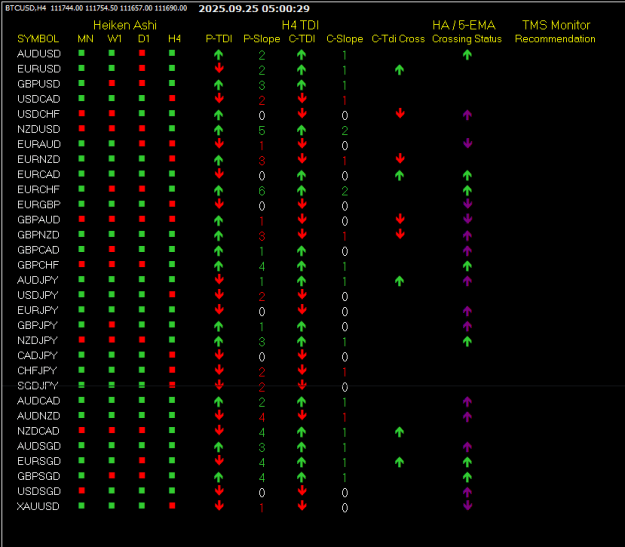625x547 pixels.
Task: Click the C-Tdi Cross column header
Action: (x=398, y=39)
